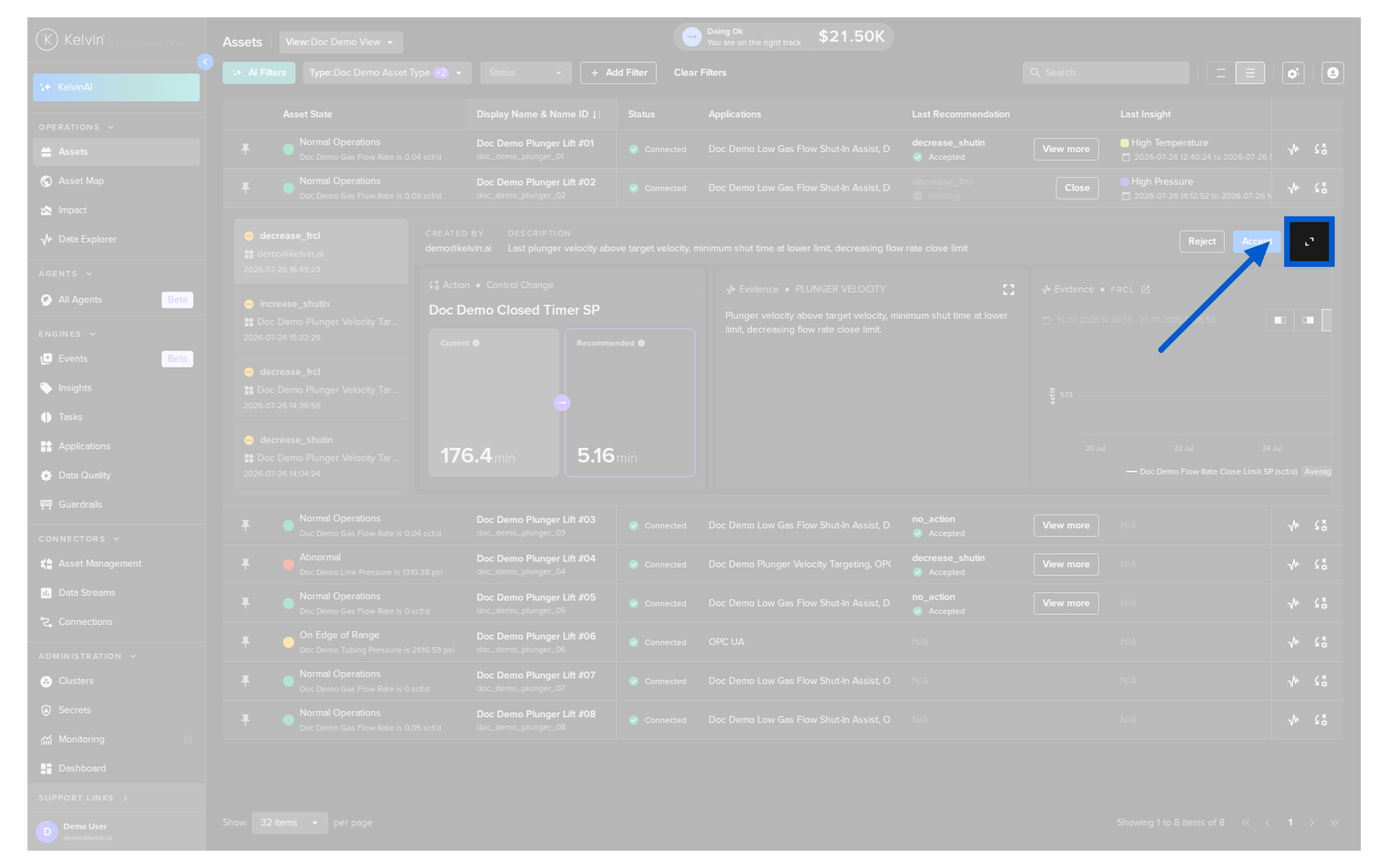Open control changes icon for Plunger Lift #01
The width and height of the screenshot is (1389, 868).
1321,150
